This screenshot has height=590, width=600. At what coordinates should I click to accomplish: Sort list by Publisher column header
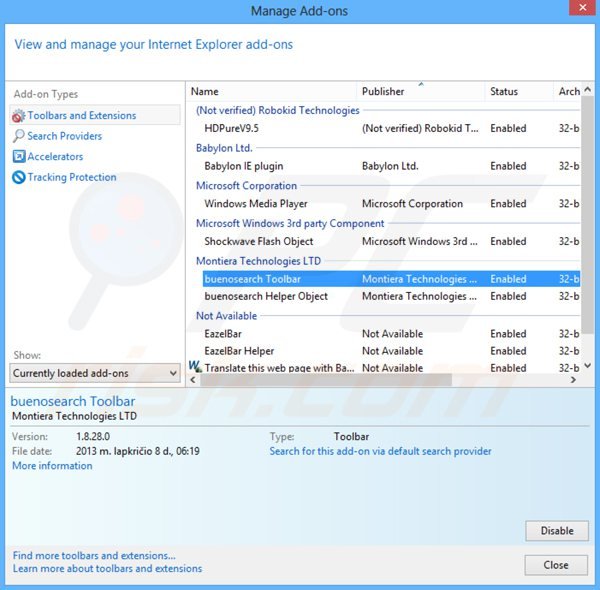[x=420, y=91]
